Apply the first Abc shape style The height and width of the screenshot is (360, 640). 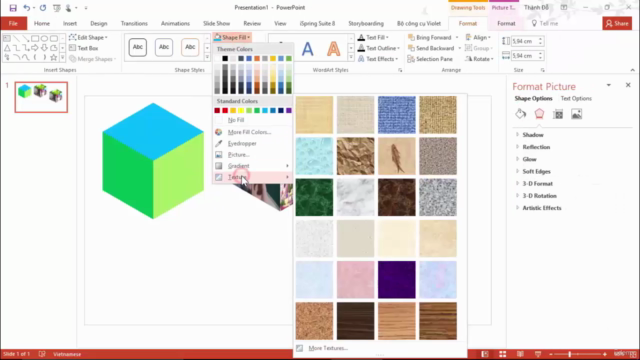tap(138, 47)
